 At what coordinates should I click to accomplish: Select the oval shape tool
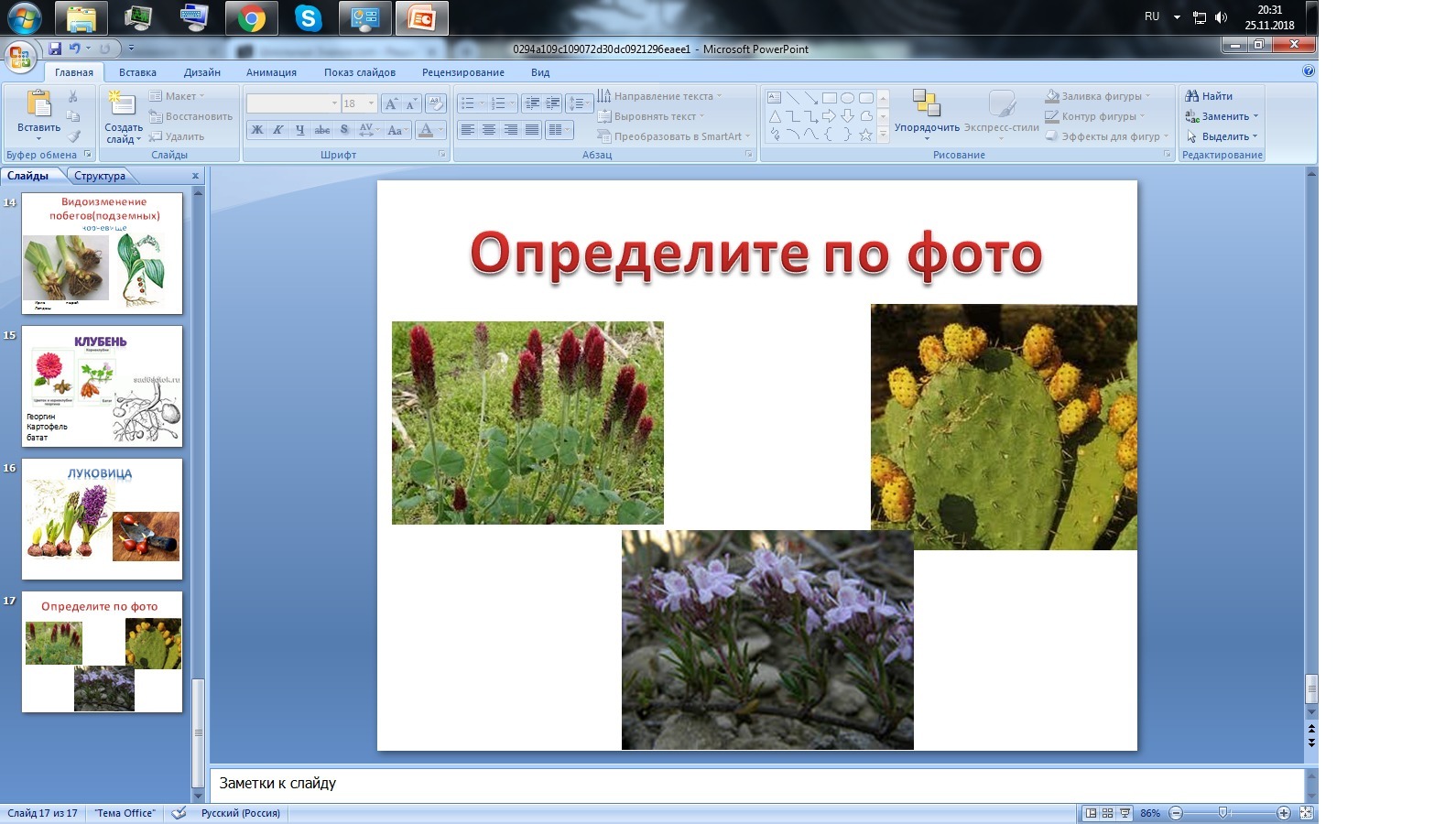[x=847, y=98]
